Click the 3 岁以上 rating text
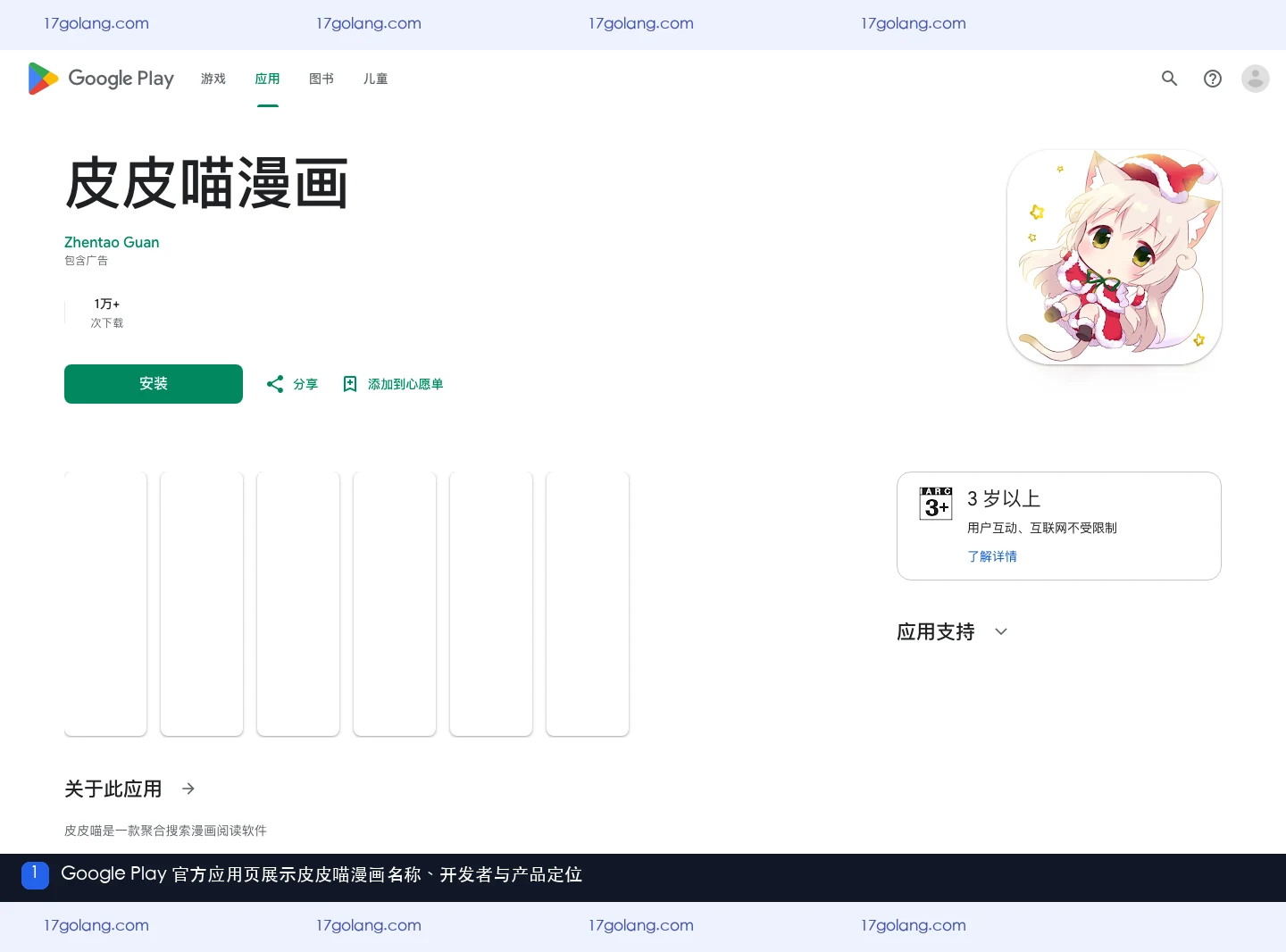Screen dimensions: 1286x952 pyautogui.click(x=1004, y=498)
